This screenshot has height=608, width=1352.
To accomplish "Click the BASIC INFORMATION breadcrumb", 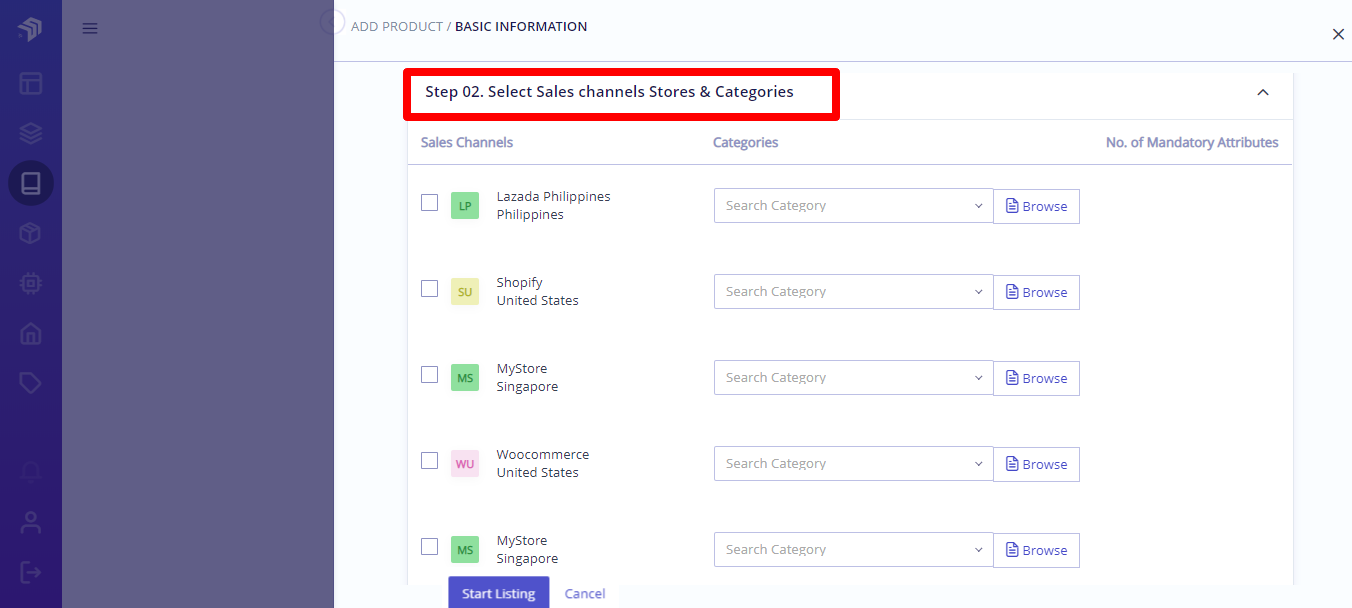I will coord(521,27).
